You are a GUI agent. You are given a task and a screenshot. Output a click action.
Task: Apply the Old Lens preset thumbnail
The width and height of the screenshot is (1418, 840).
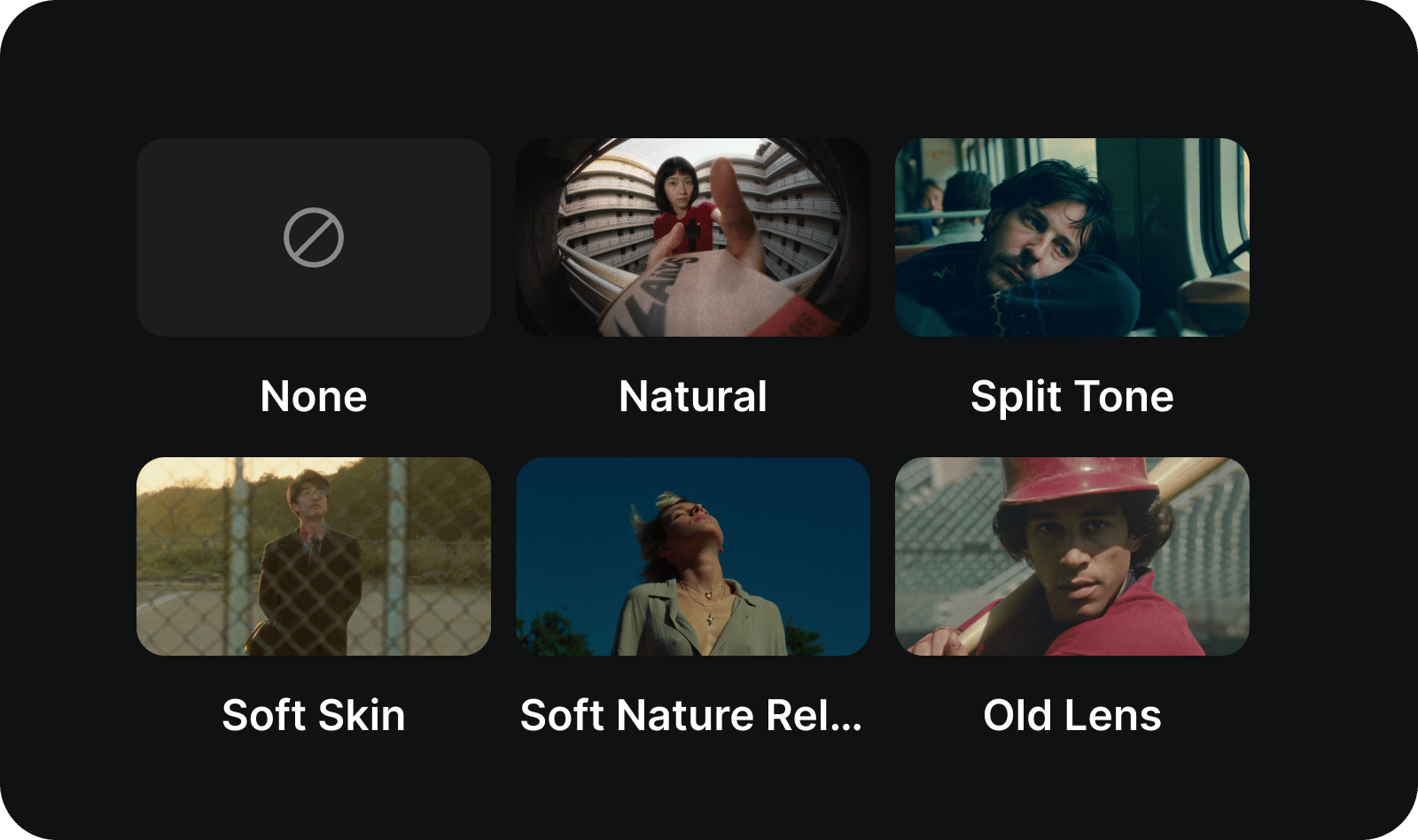tap(1072, 556)
